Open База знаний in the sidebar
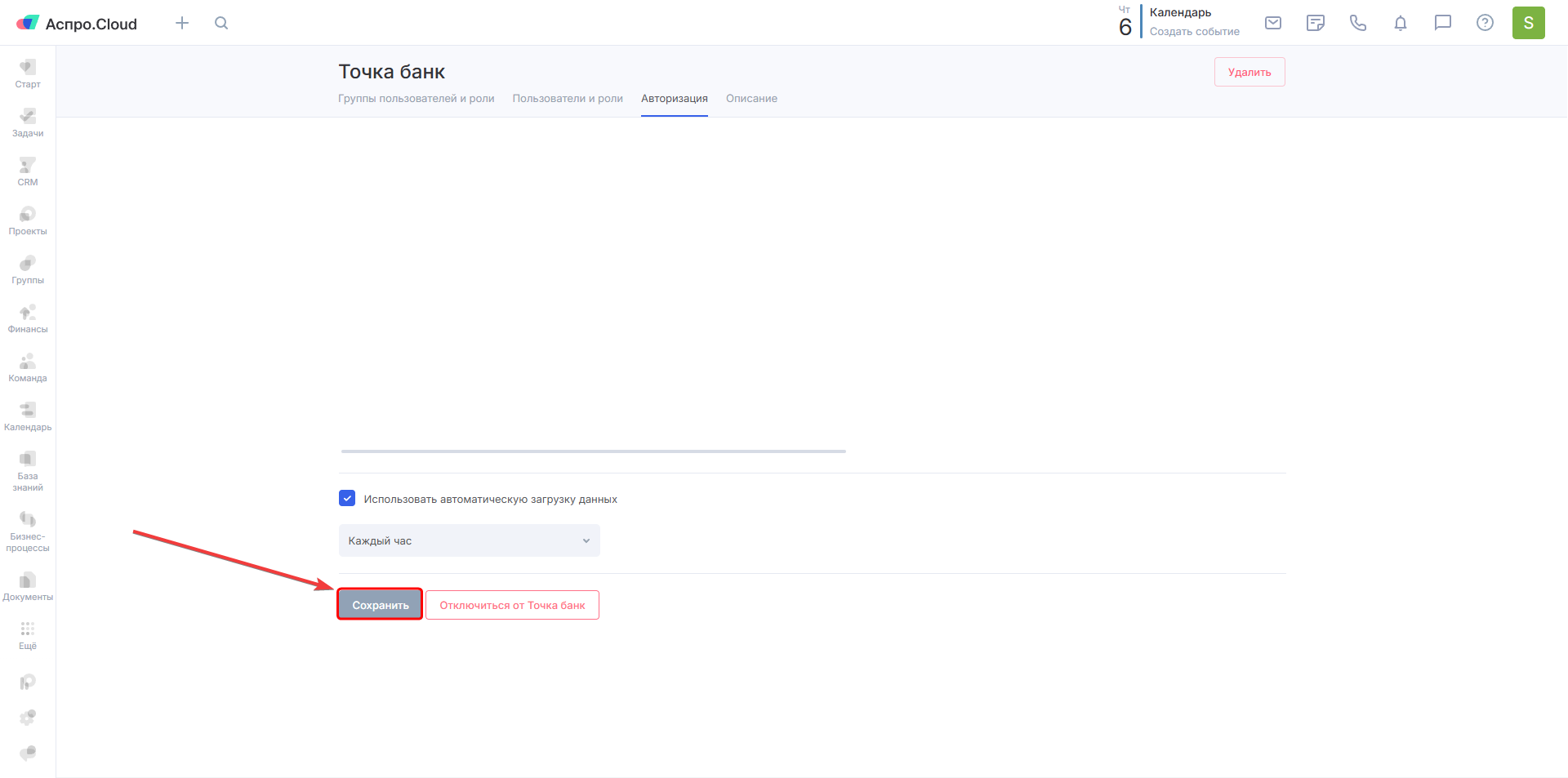 (28, 471)
